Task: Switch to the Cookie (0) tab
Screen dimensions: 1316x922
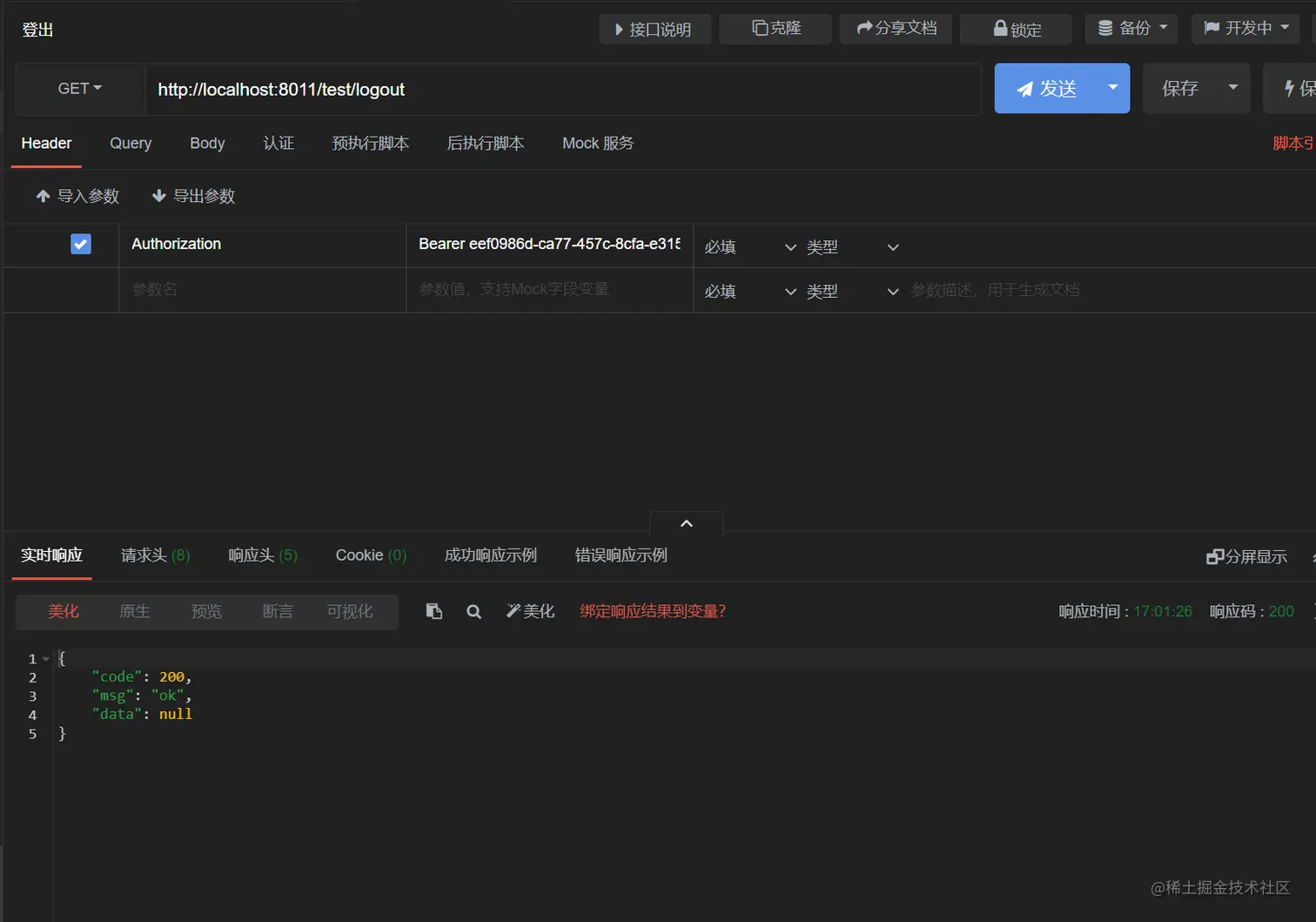Action: (371, 555)
